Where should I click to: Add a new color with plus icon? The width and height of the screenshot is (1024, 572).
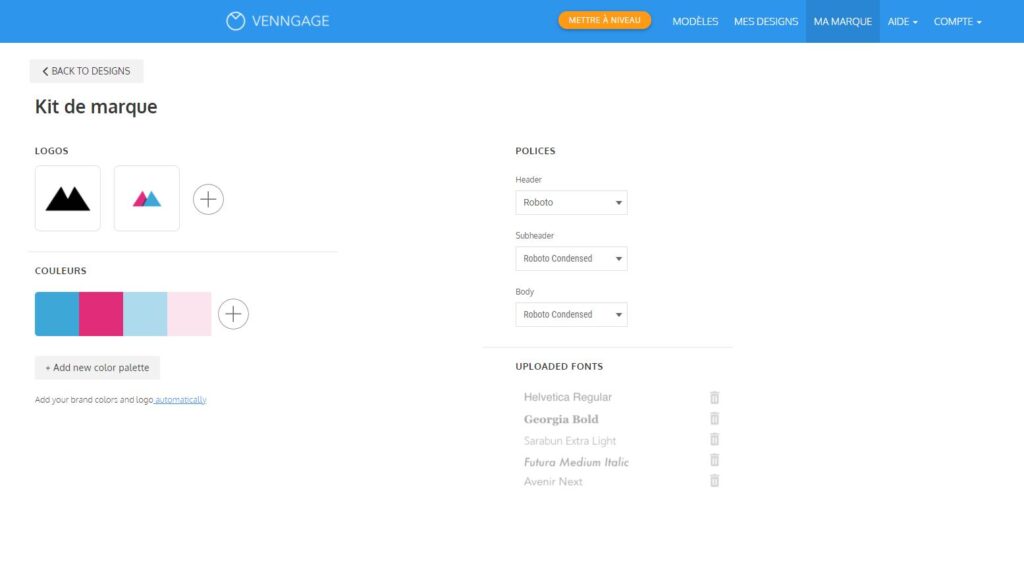[x=233, y=314]
